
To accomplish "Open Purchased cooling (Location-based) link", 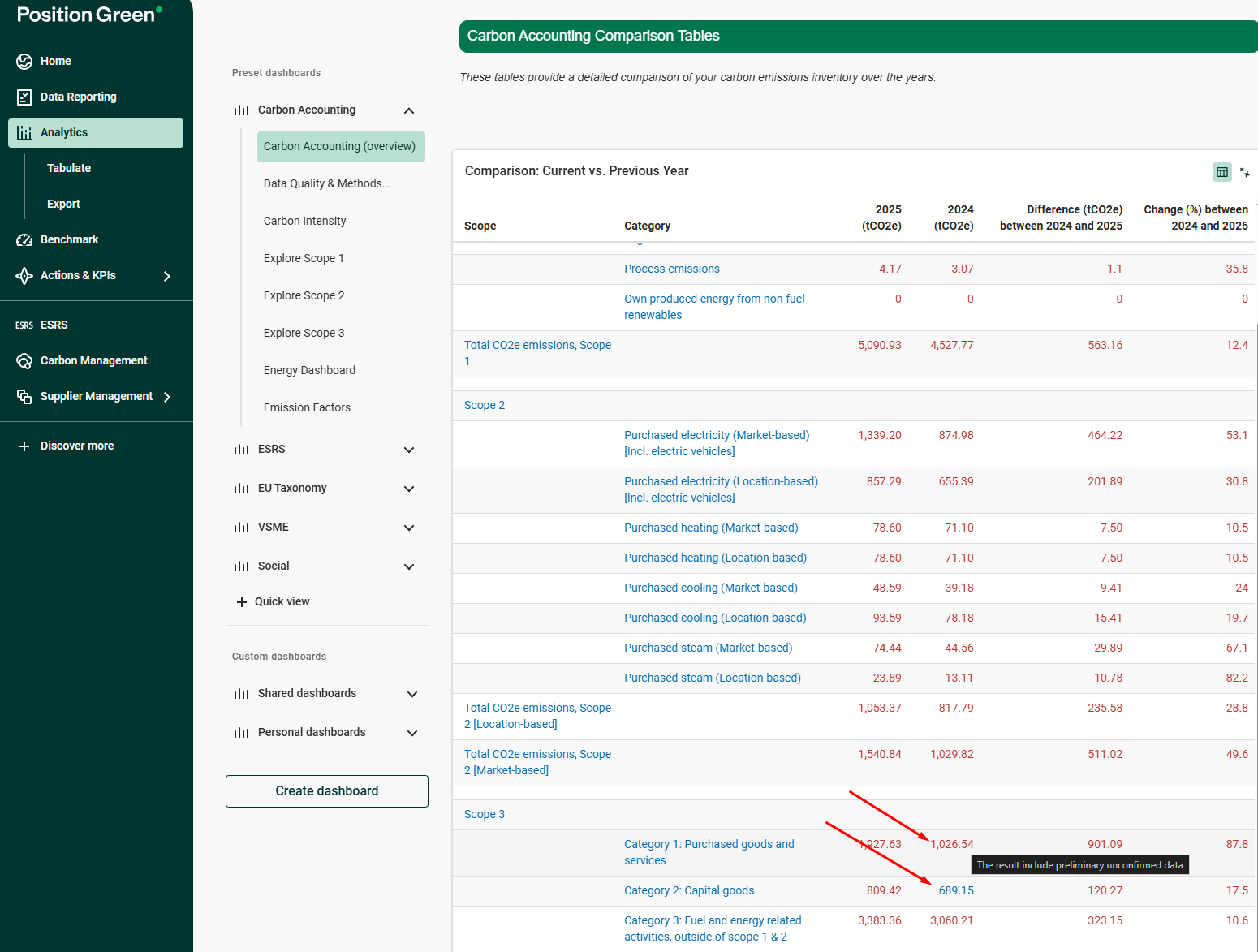I will coord(715,618).
